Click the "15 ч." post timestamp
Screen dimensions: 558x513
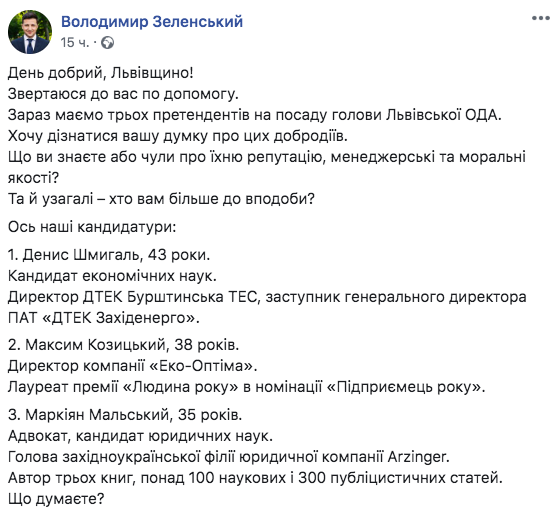coord(74,43)
